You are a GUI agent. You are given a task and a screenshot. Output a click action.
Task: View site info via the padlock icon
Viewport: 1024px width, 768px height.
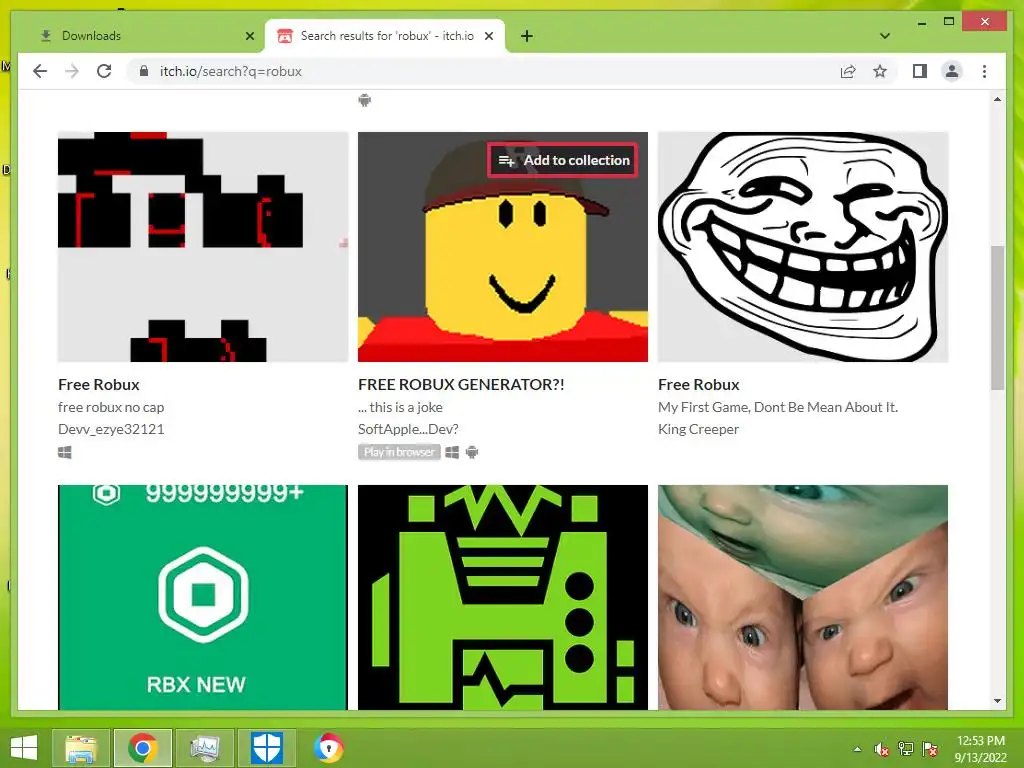(x=144, y=71)
